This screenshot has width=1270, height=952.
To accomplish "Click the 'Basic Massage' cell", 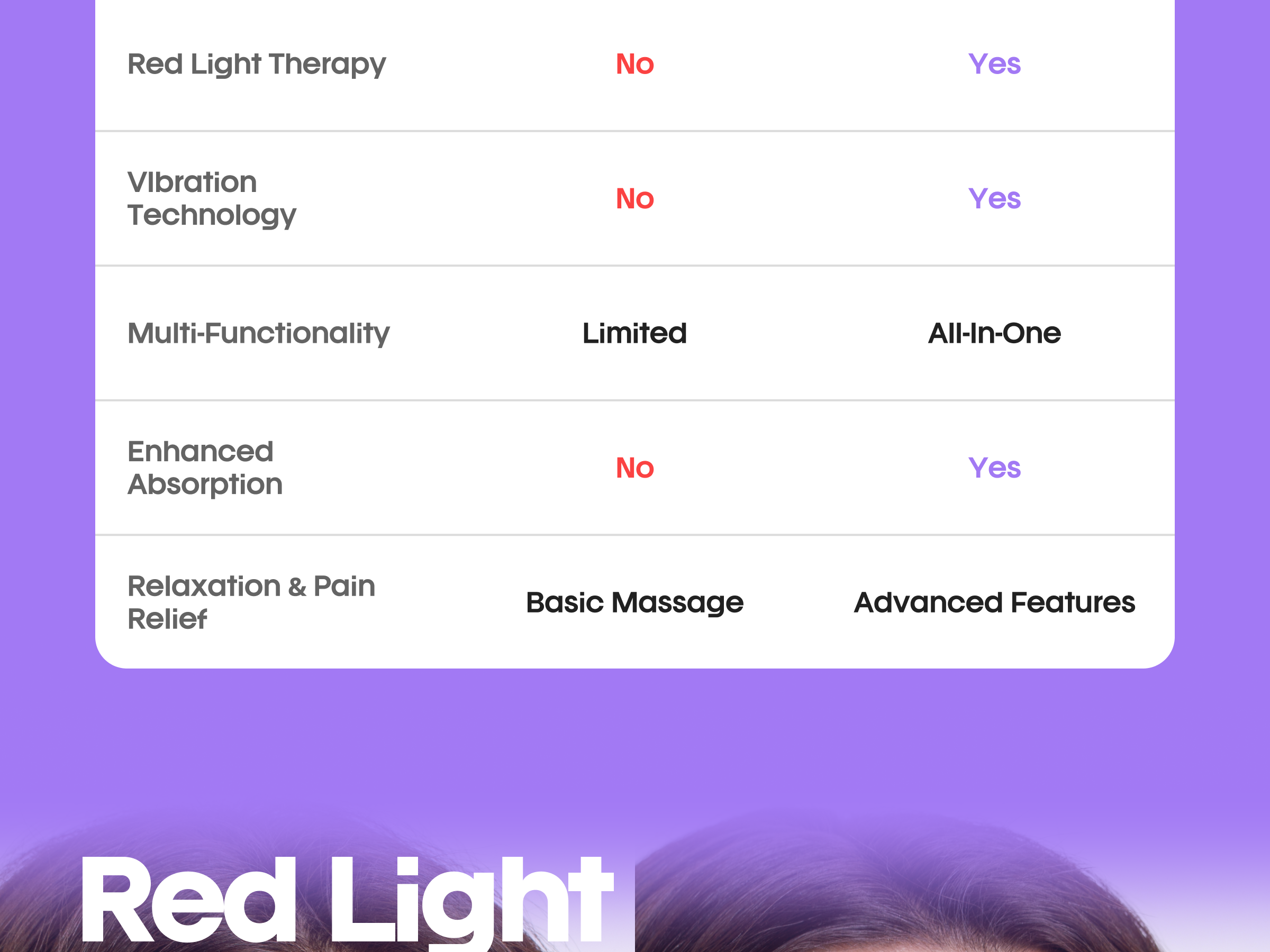I will pyautogui.click(x=634, y=602).
